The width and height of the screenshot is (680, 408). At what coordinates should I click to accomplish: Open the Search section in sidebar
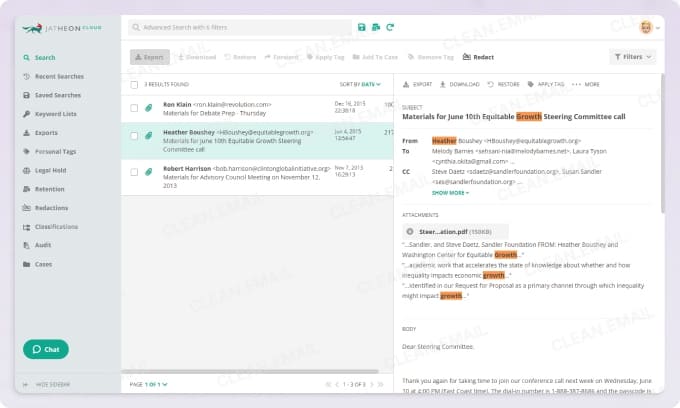point(45,58)
